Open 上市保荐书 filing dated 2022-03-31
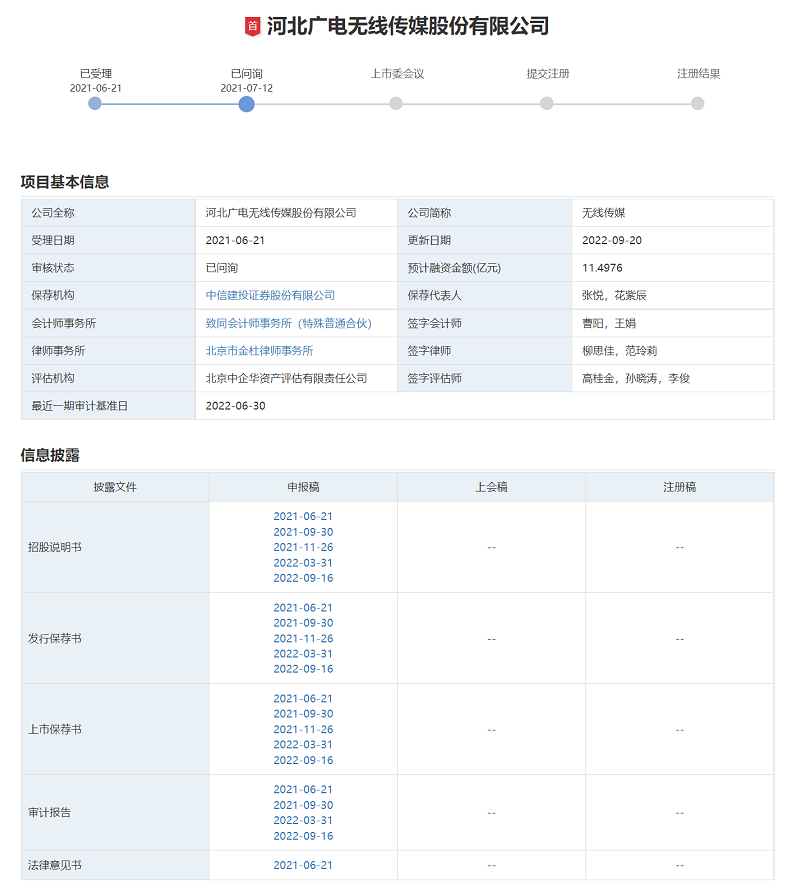797x893 pixels. coord(303,745)
